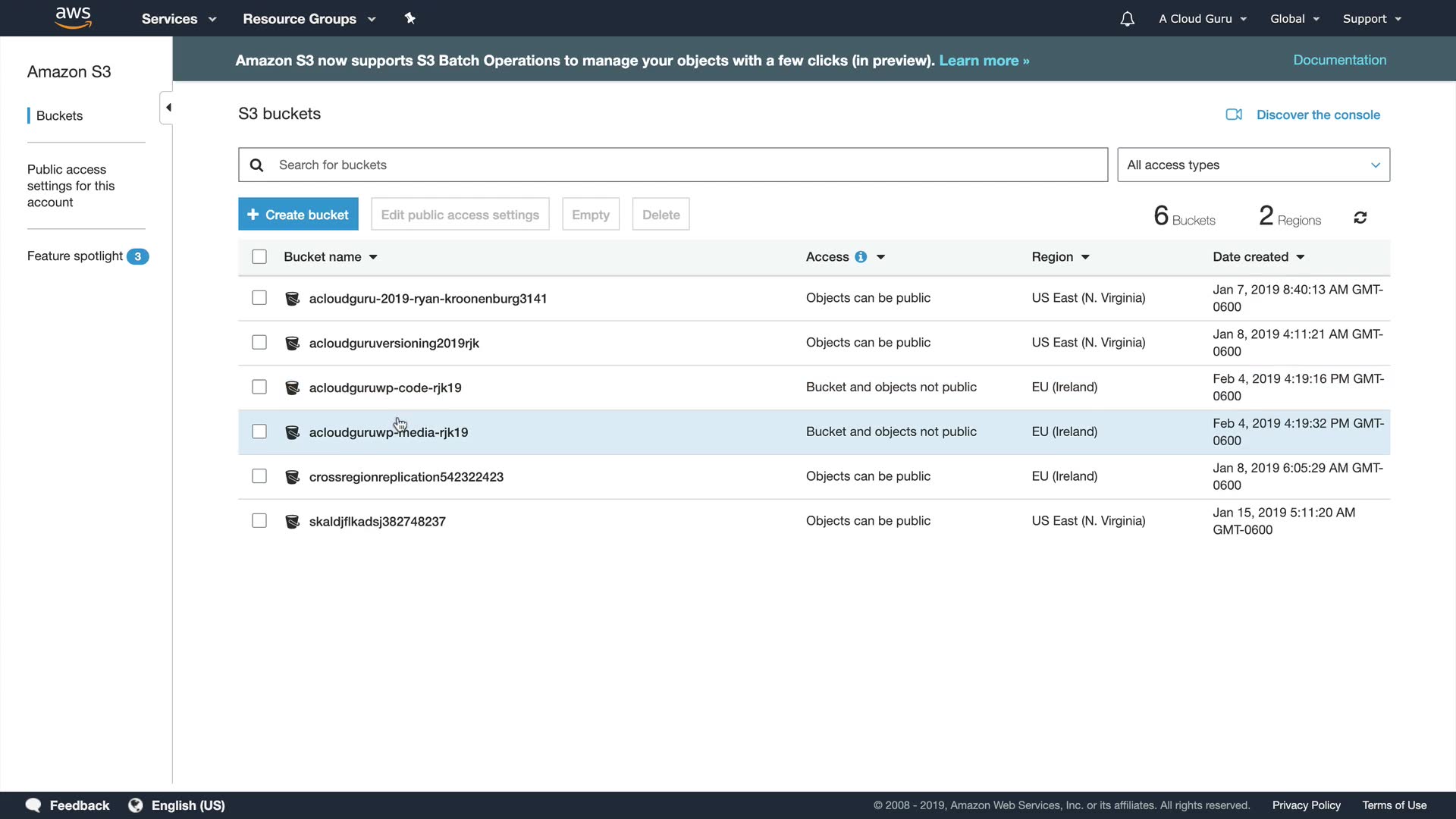The image size is (1456, 819).
Task: Click the English (US) globe icon
Action: coord(136,805)
